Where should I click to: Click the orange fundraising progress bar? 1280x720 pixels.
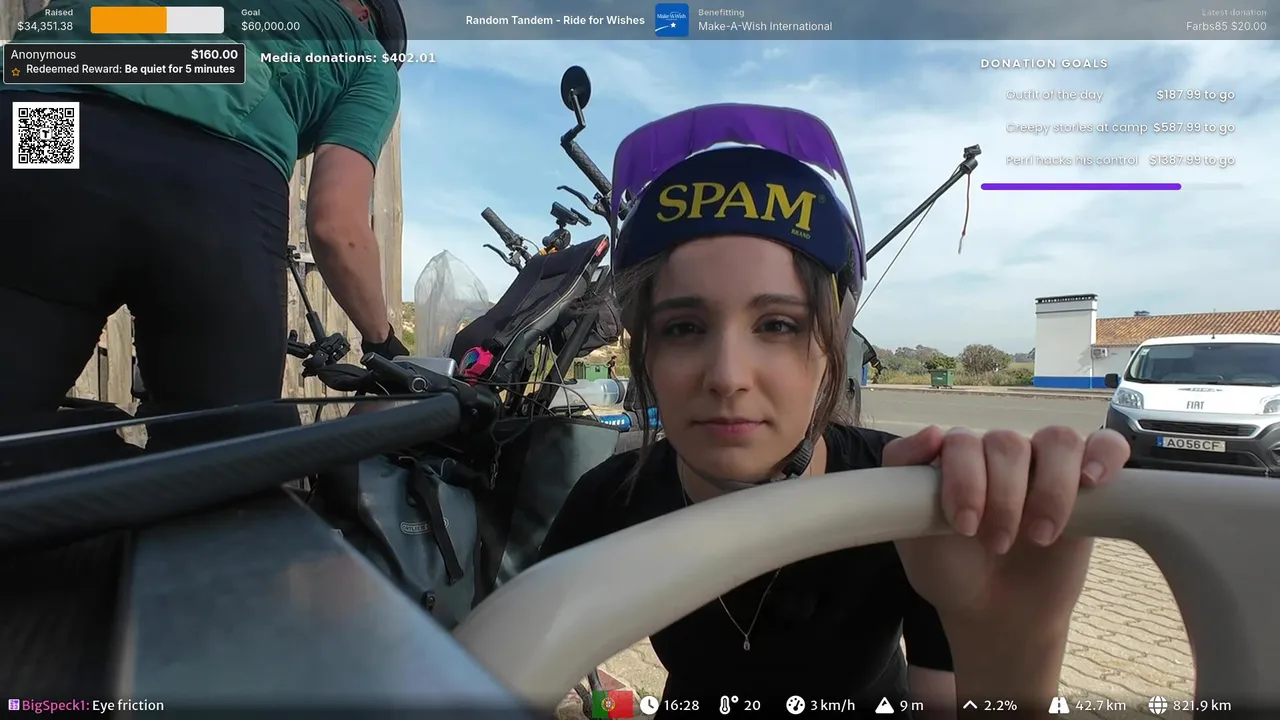tap(157, 20)
